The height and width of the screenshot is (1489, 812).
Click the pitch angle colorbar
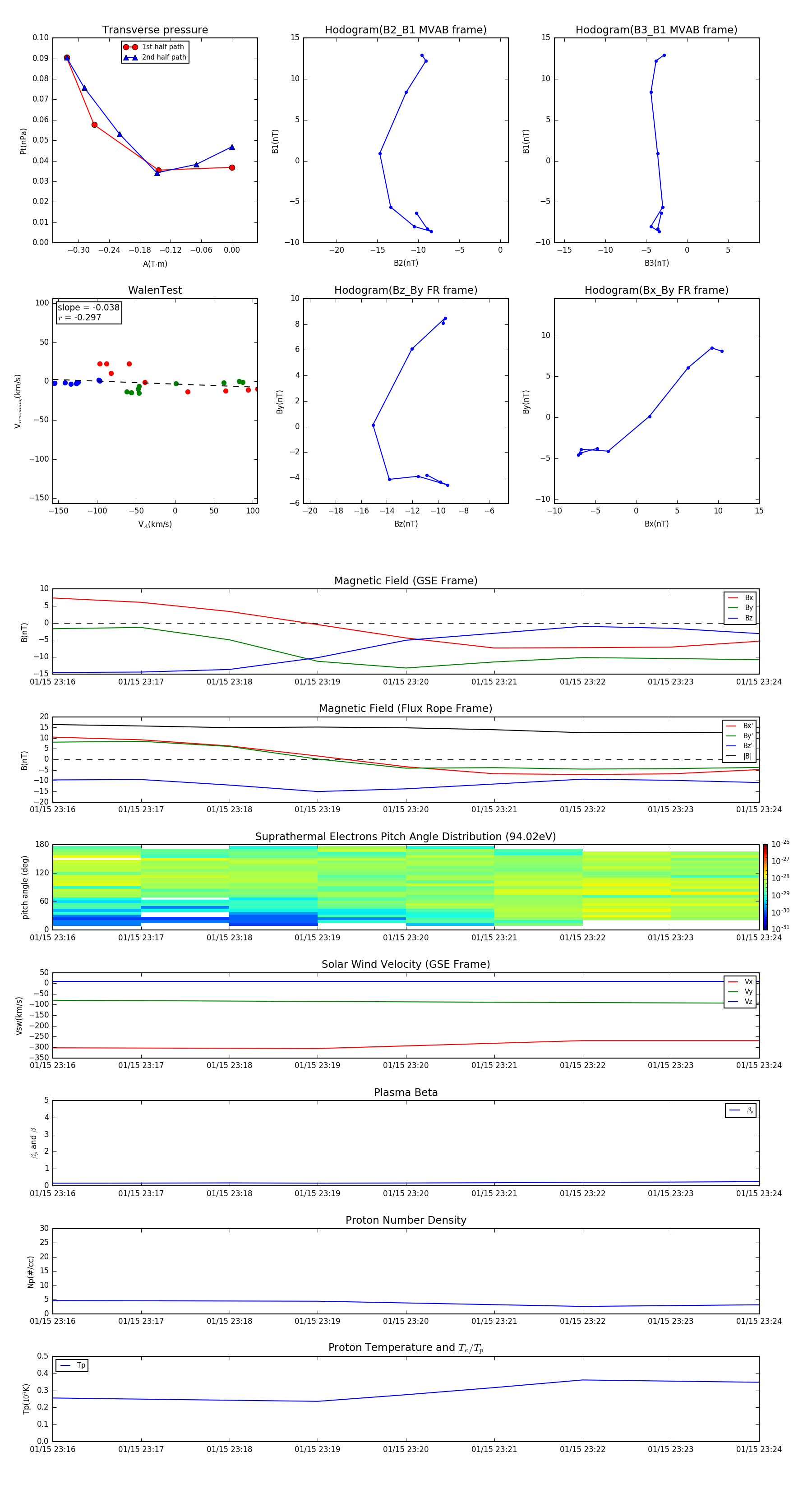tap(765, 887)
